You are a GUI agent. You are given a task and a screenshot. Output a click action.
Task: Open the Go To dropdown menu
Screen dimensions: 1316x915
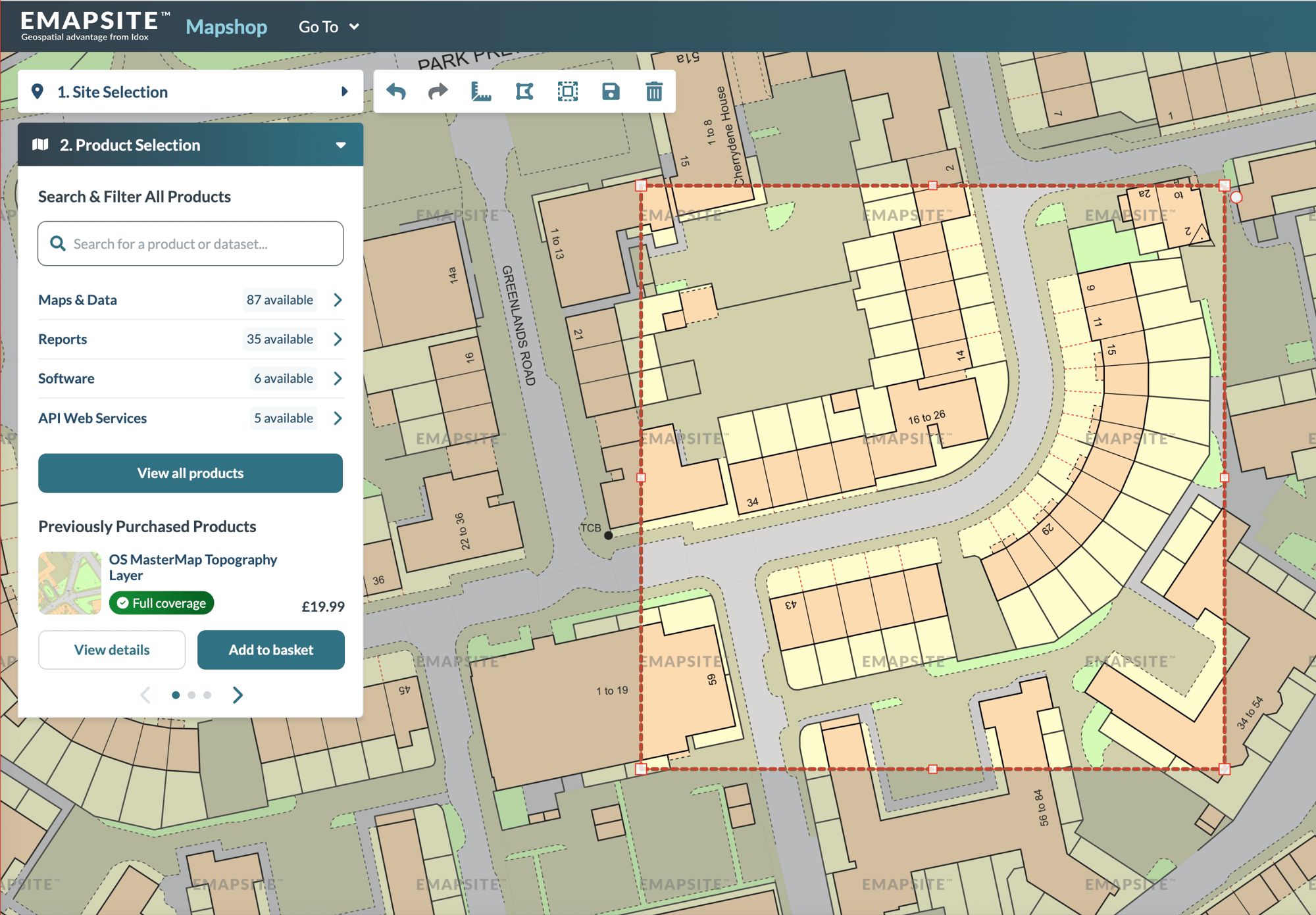(328, 26)
